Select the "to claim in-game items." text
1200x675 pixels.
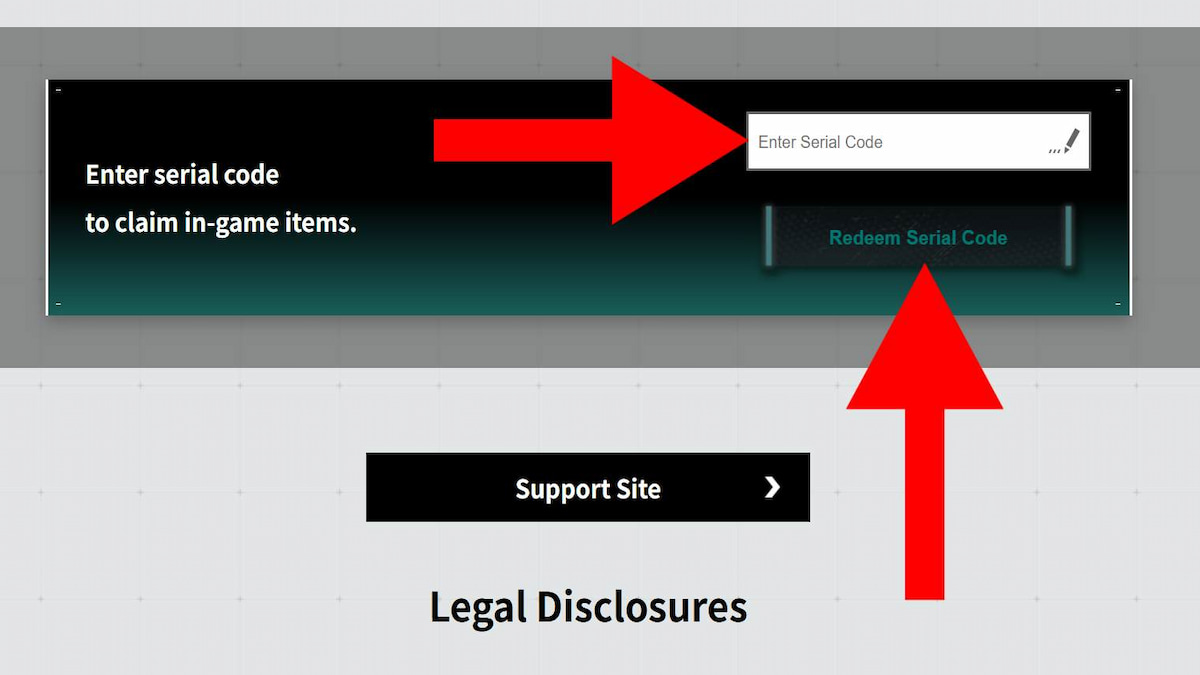[x=221, y=223]
